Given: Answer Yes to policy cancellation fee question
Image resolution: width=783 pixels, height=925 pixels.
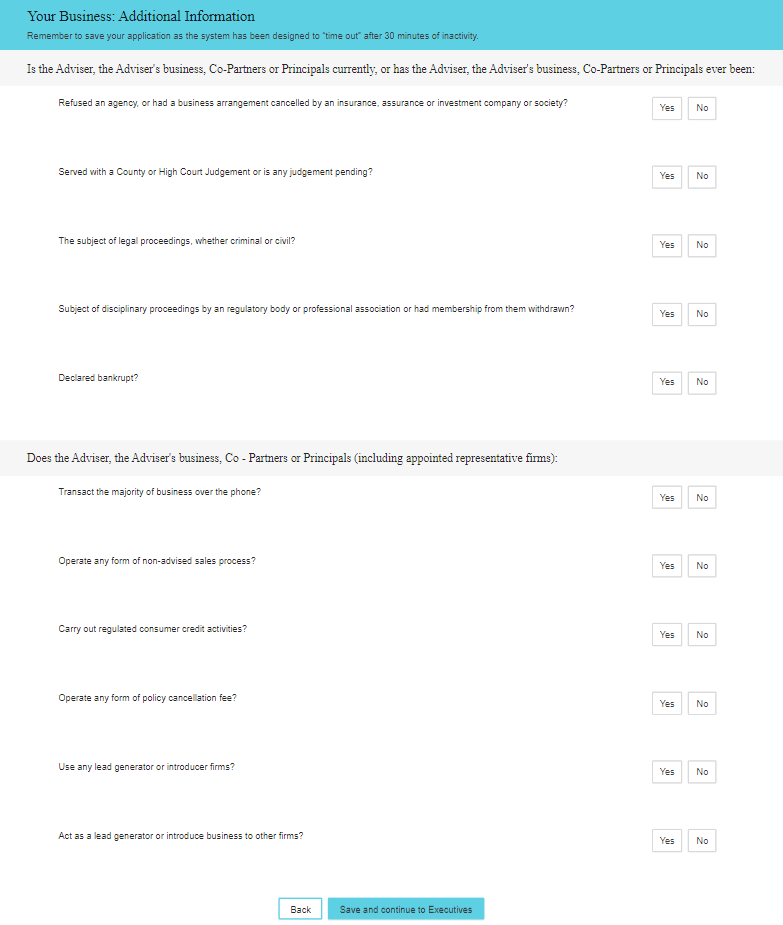Looking at the screenshot, I should click(x=667, y=703).
